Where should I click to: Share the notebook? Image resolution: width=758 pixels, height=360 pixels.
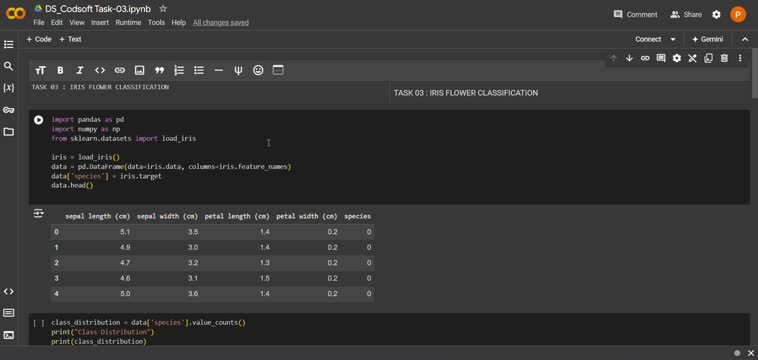pyautogui.click(x=685, y=14)
